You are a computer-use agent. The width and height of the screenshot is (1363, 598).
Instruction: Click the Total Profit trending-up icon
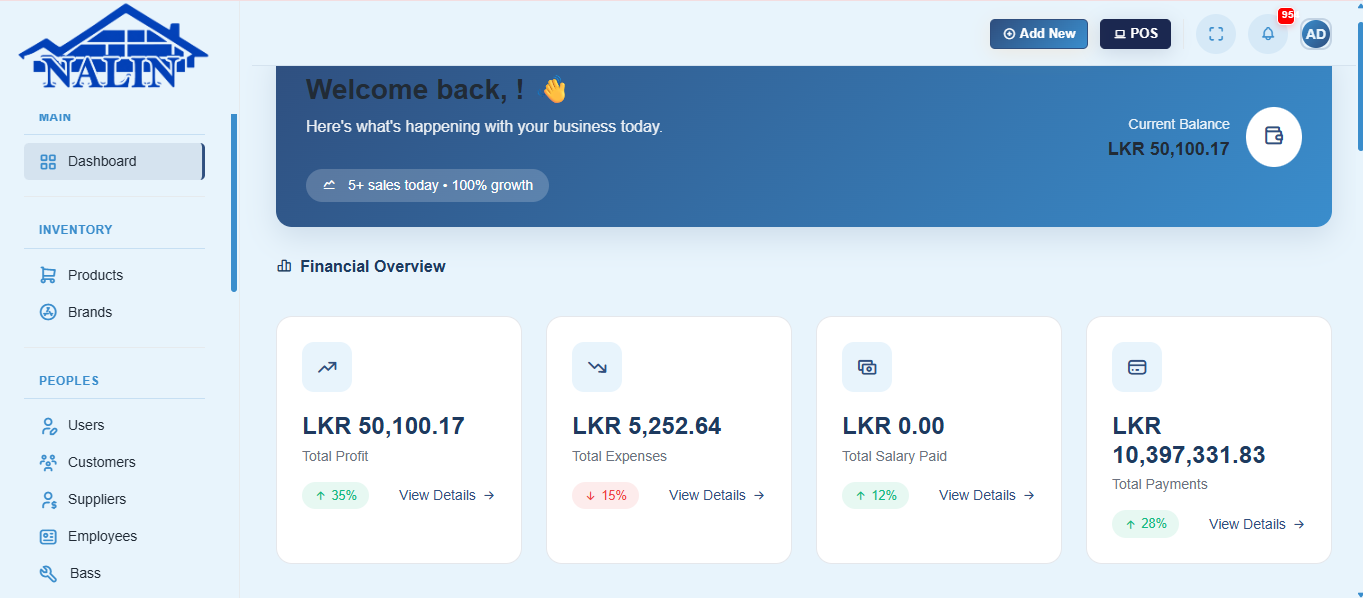[327, 367]
